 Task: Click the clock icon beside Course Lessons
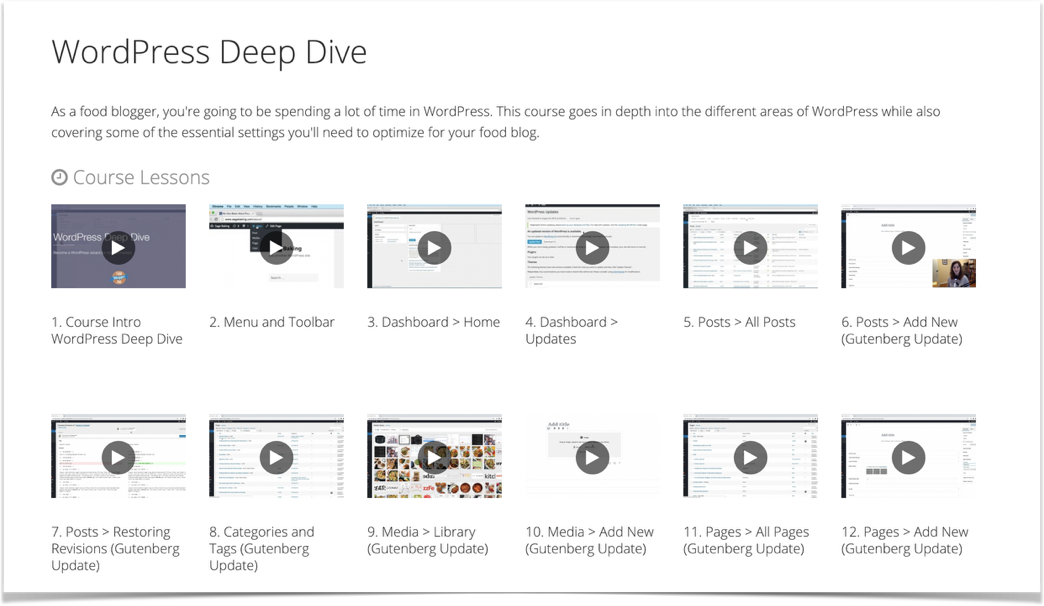point(59,177)
